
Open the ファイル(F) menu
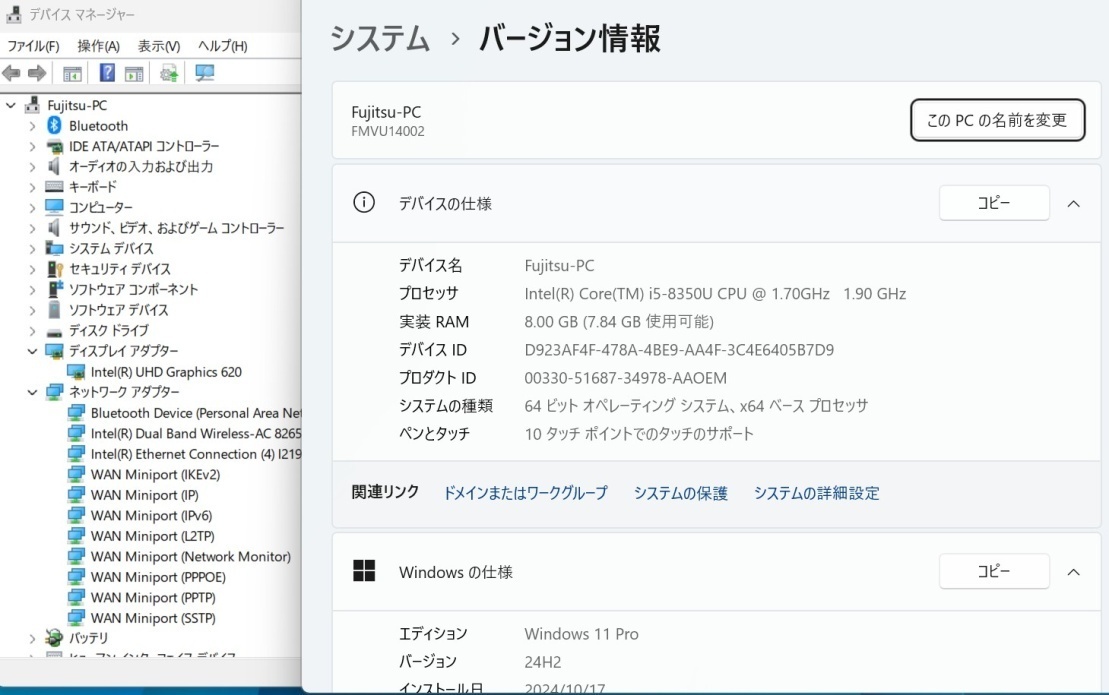33,46
